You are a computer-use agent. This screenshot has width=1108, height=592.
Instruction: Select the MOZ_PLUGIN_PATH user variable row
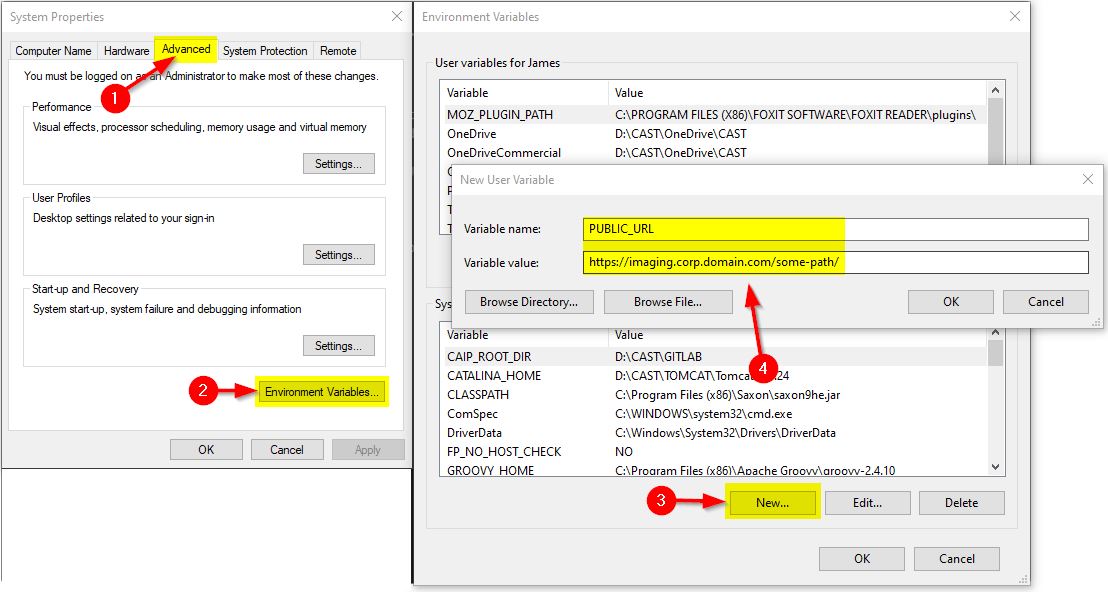499,115
